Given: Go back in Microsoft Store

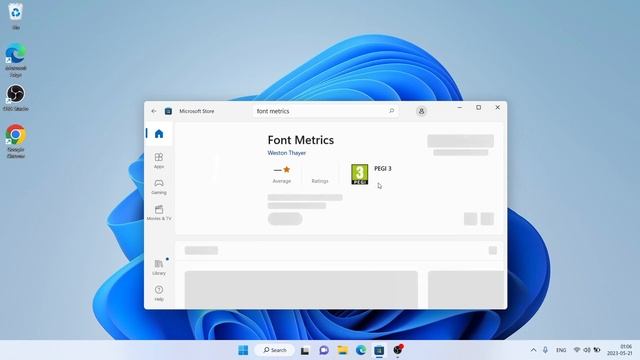Looking at the screenshot, I should (154, 111).
